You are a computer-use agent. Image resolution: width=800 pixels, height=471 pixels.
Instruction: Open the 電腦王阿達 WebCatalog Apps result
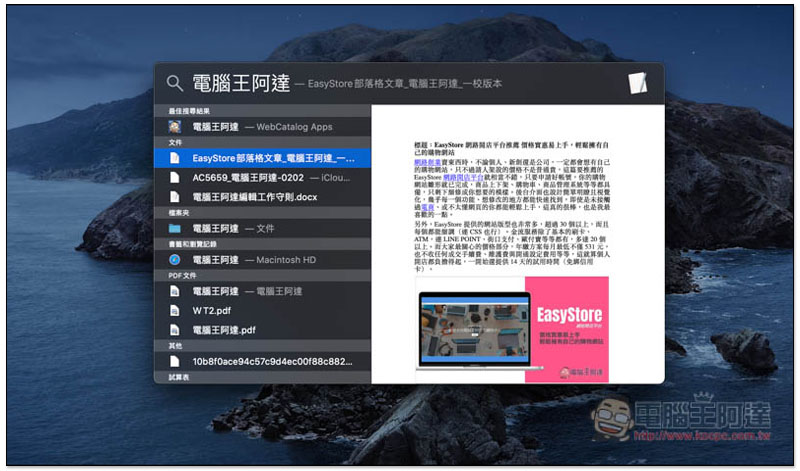[262, 127]
